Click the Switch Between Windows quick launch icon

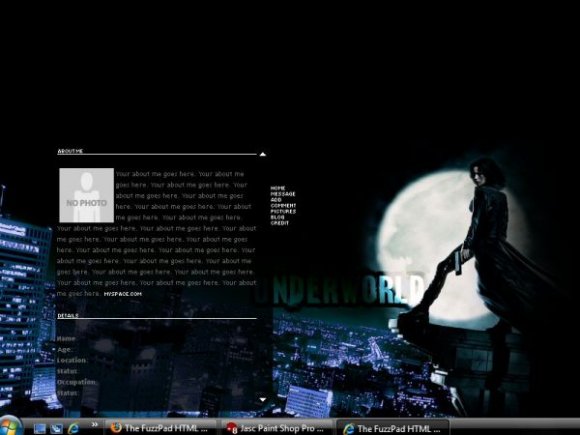(x=57, y=428)
